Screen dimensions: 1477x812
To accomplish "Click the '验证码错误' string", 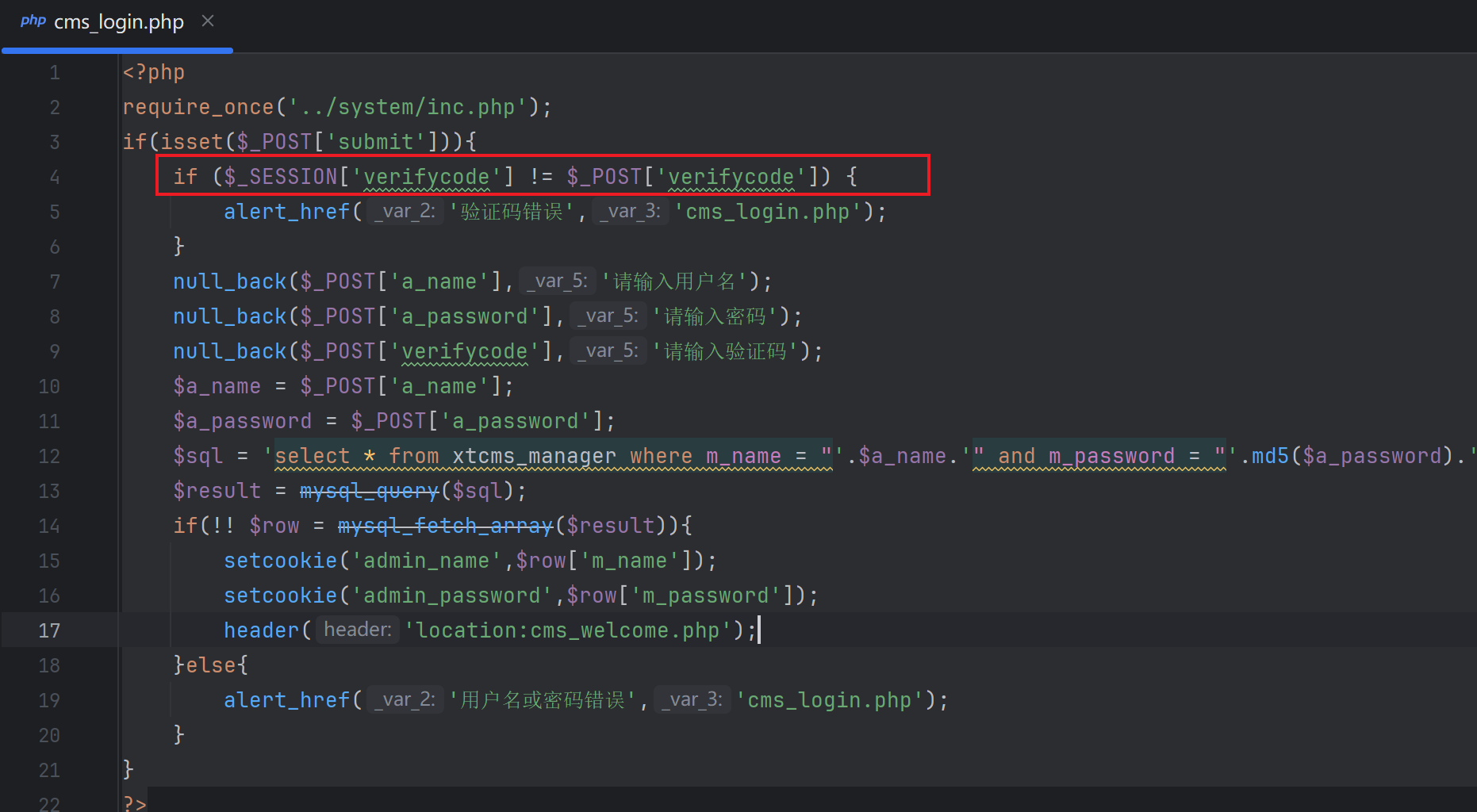I will pyautogui.click(x=512, y=212).
